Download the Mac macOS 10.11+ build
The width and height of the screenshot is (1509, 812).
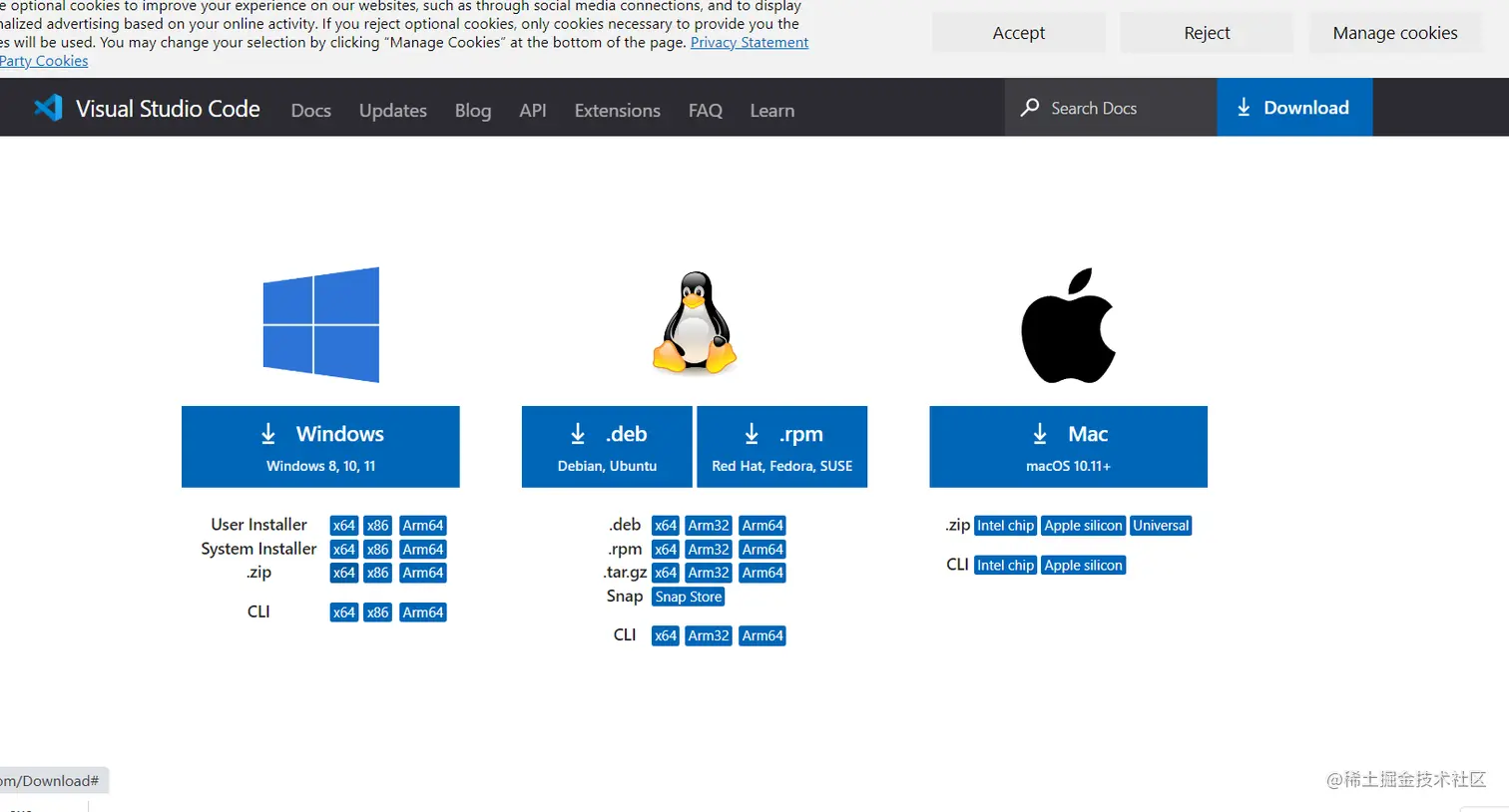(1068, 447)
